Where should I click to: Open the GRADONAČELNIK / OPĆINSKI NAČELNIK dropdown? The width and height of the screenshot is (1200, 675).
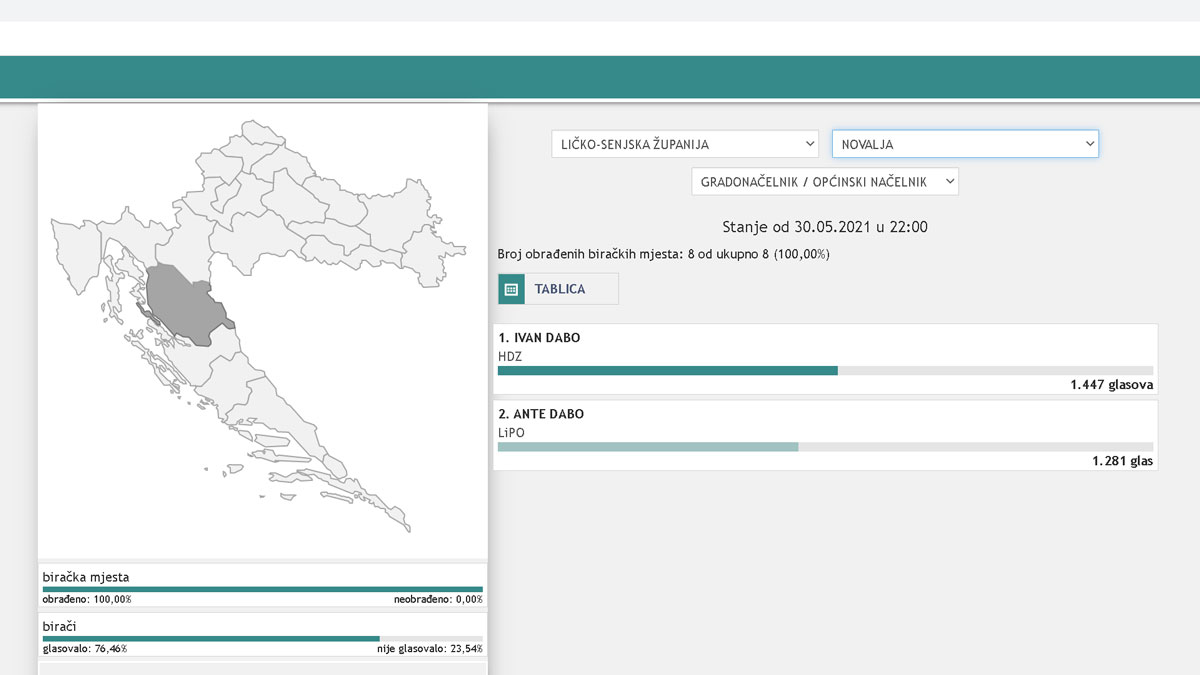(x=825, y=182)
